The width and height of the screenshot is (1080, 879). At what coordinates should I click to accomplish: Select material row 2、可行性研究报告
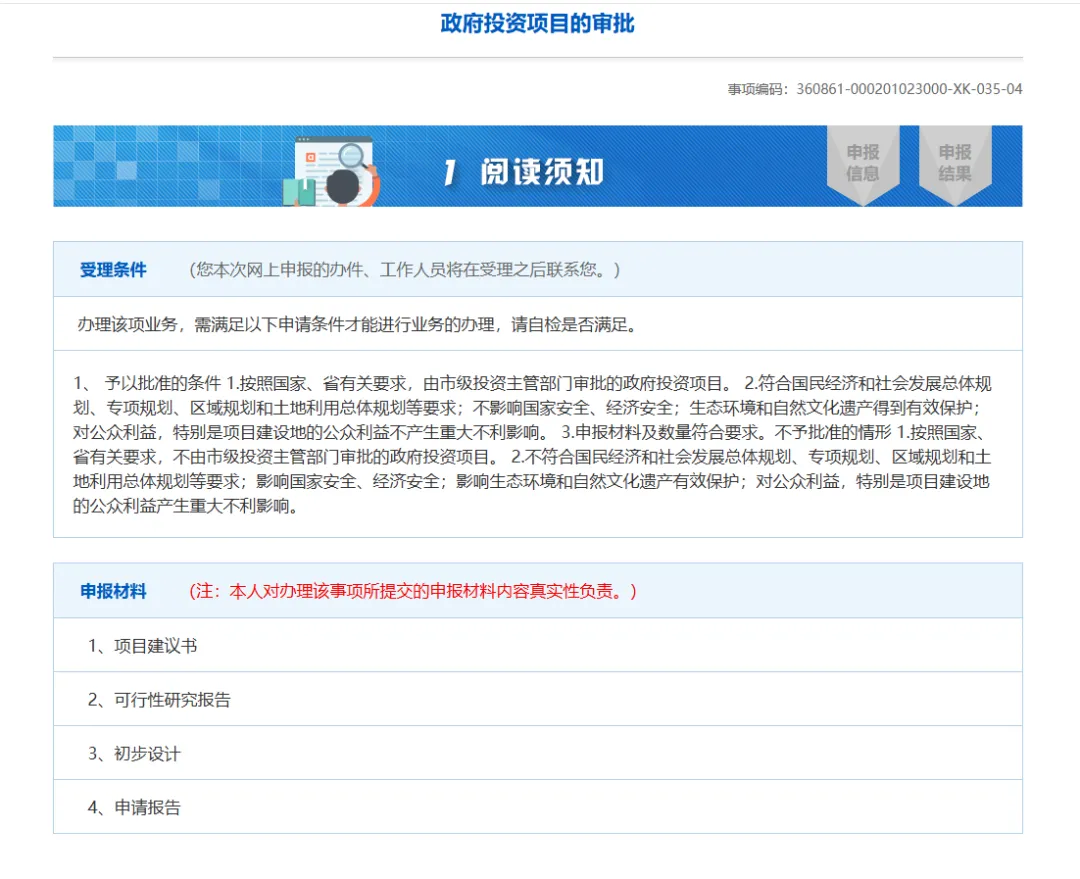[x=538, y=699]
